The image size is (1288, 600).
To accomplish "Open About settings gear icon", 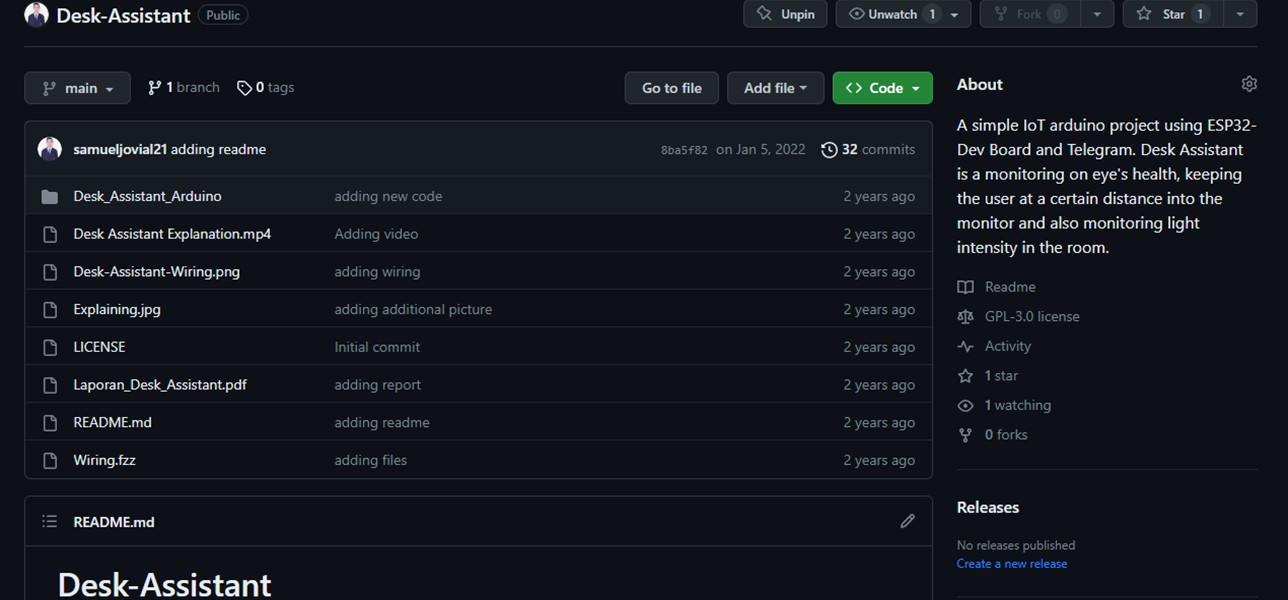I will click(1249, 84).
